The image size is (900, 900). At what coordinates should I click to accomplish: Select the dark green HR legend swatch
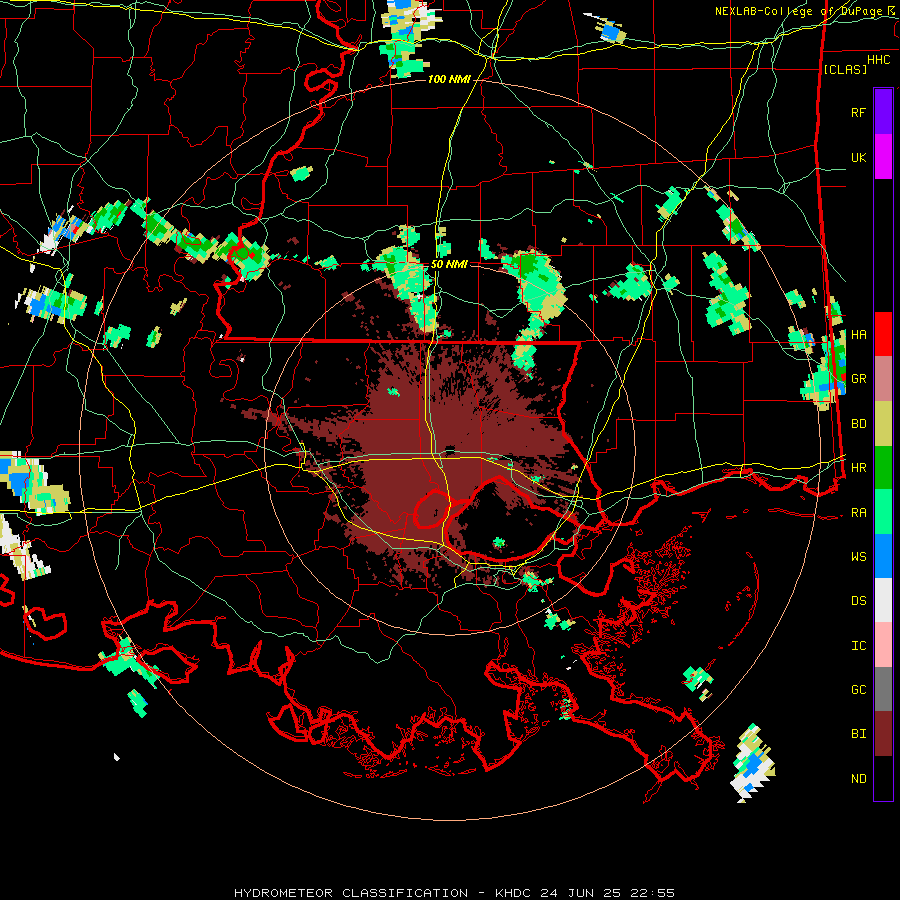pos(883,468)
